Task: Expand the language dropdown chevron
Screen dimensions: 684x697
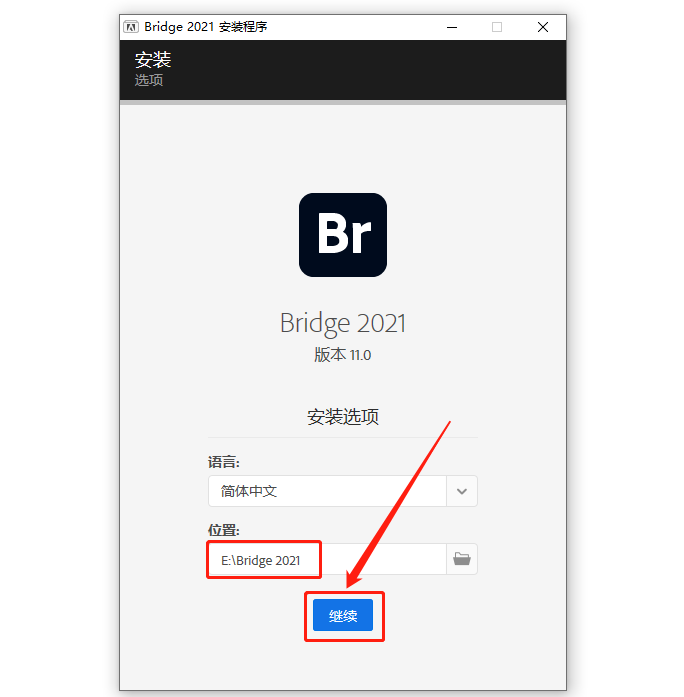Action: pos(462,491)
